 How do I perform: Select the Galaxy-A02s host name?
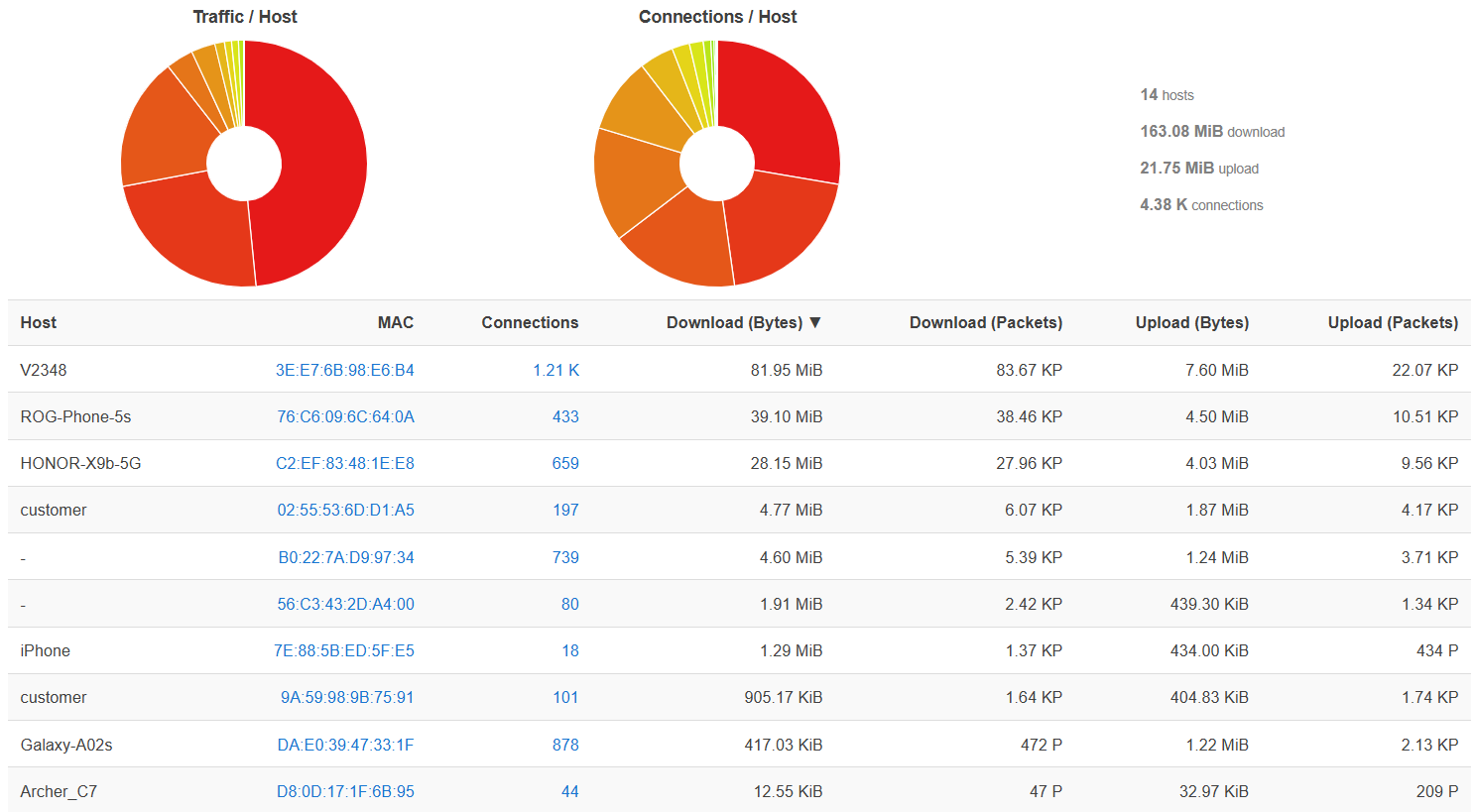pyautogui.click(x=66, y=745)
